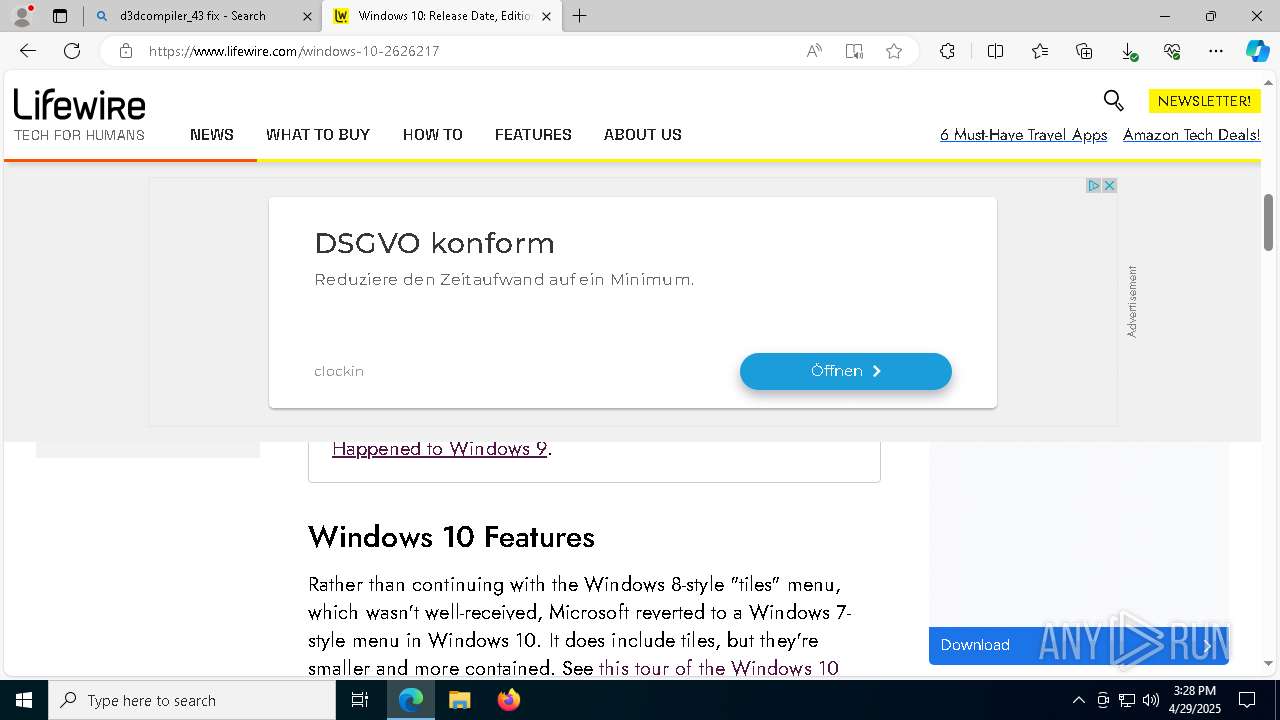
Task: Open the clock showing 3:28 PM
Action: pos(1194,700)
